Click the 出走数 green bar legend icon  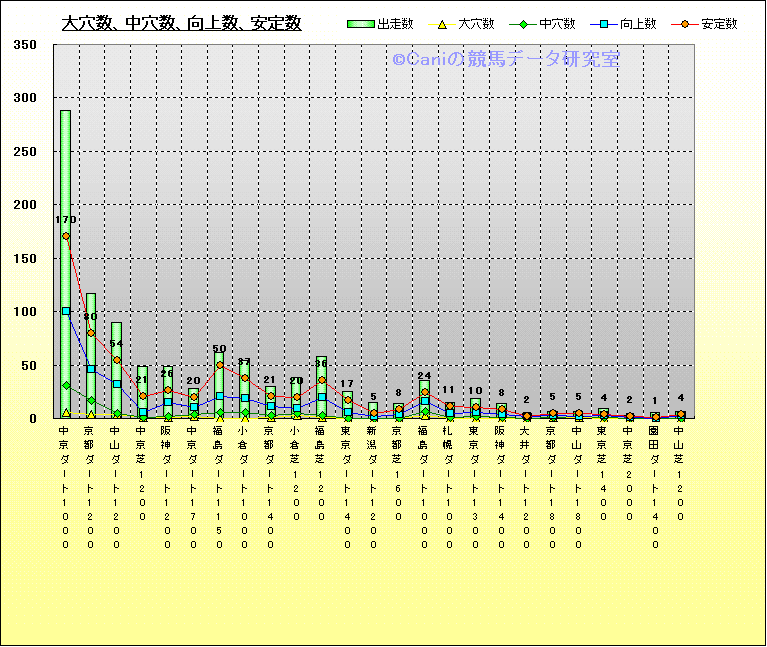coord(361,24)
